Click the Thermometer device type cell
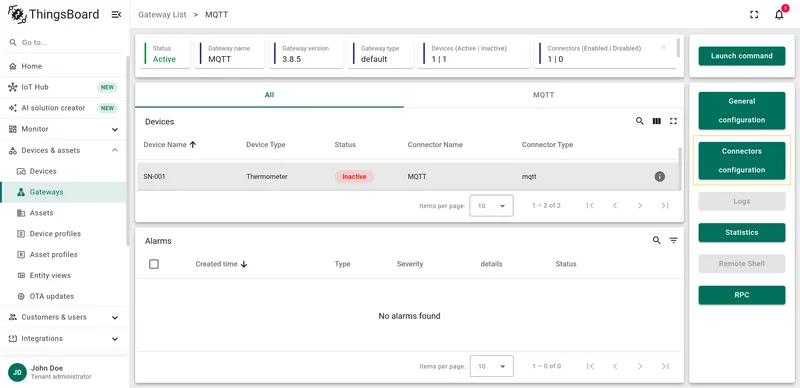Image resolution: width=800 pixels, height=388 pixels. tap(267, 177)
